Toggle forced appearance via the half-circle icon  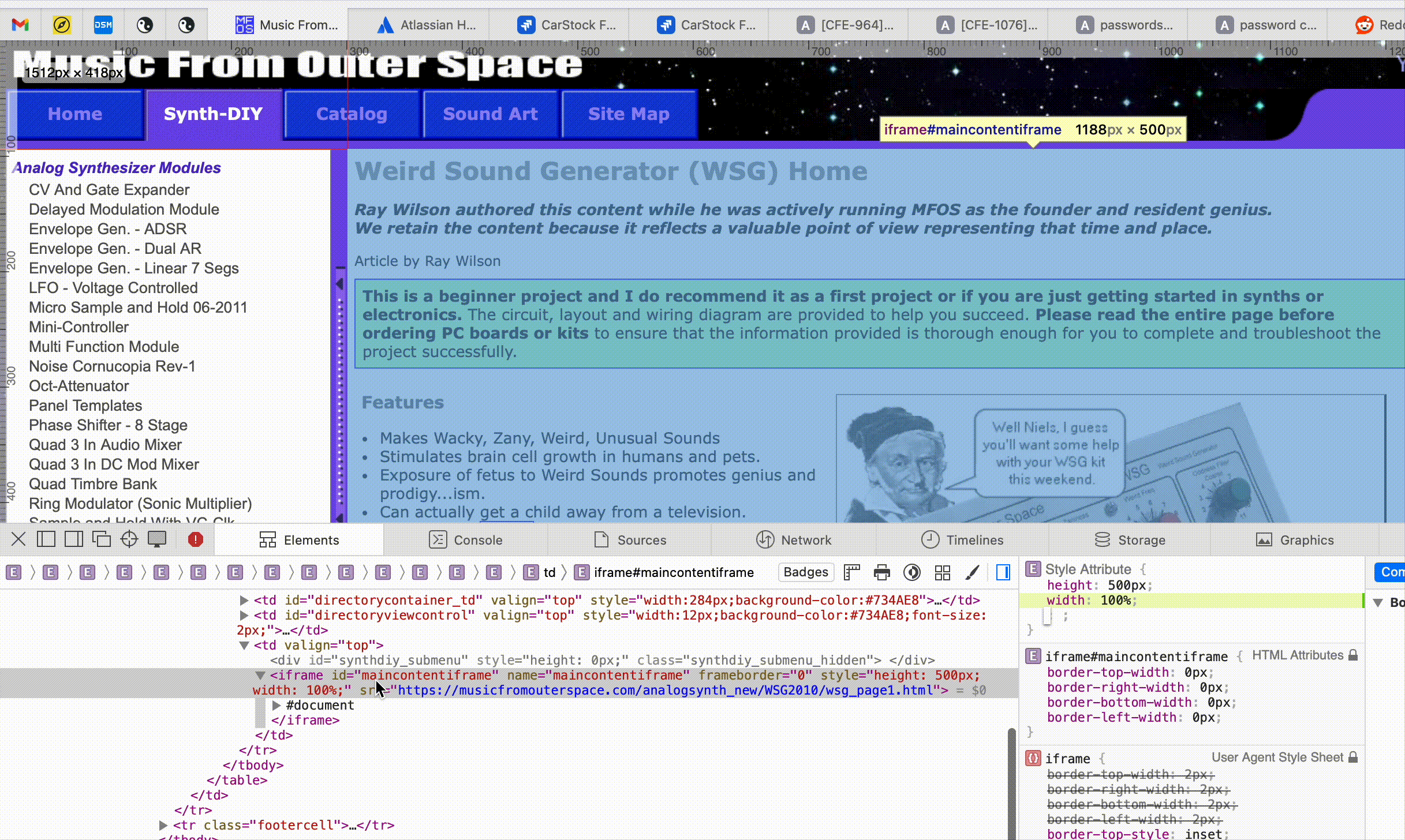(912, 572)
